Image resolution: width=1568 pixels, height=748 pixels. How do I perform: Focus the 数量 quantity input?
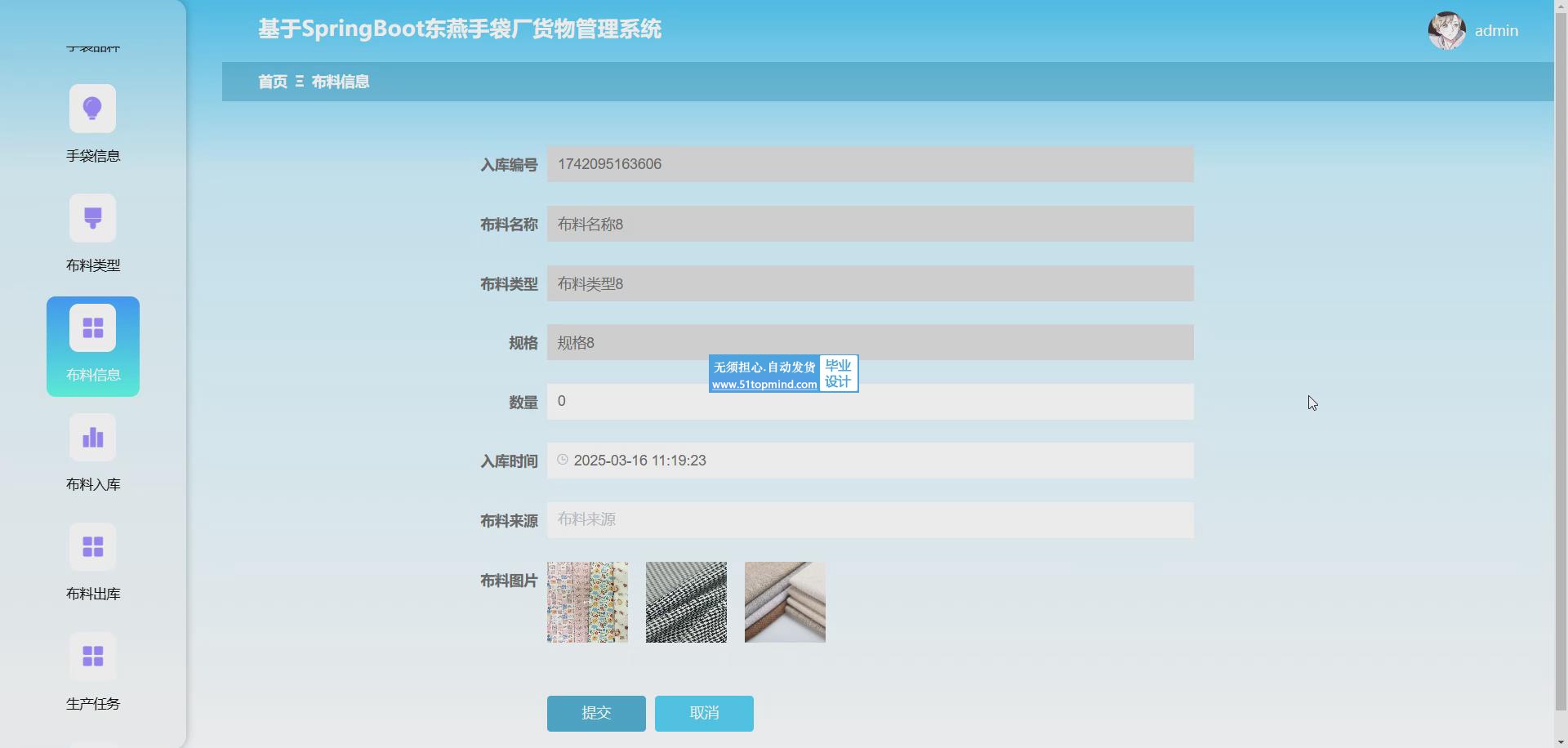pyautogui.click(x=870, y=402)
